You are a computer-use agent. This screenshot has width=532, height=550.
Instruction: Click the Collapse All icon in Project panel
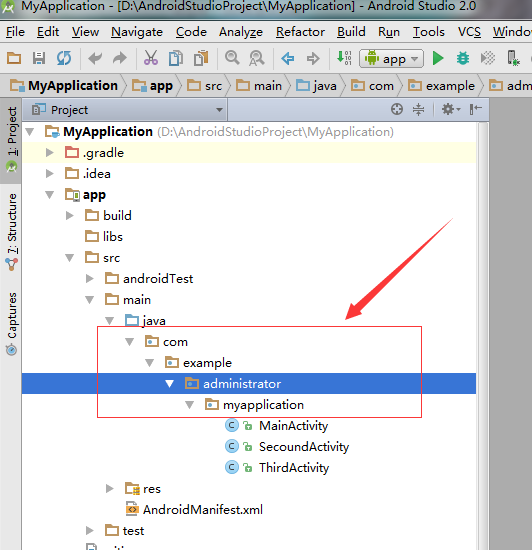[x=418, y=109]
